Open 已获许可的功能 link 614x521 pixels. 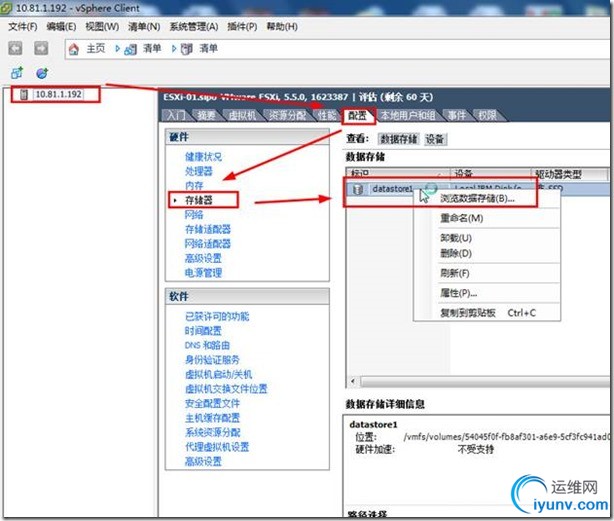[217, 316]
